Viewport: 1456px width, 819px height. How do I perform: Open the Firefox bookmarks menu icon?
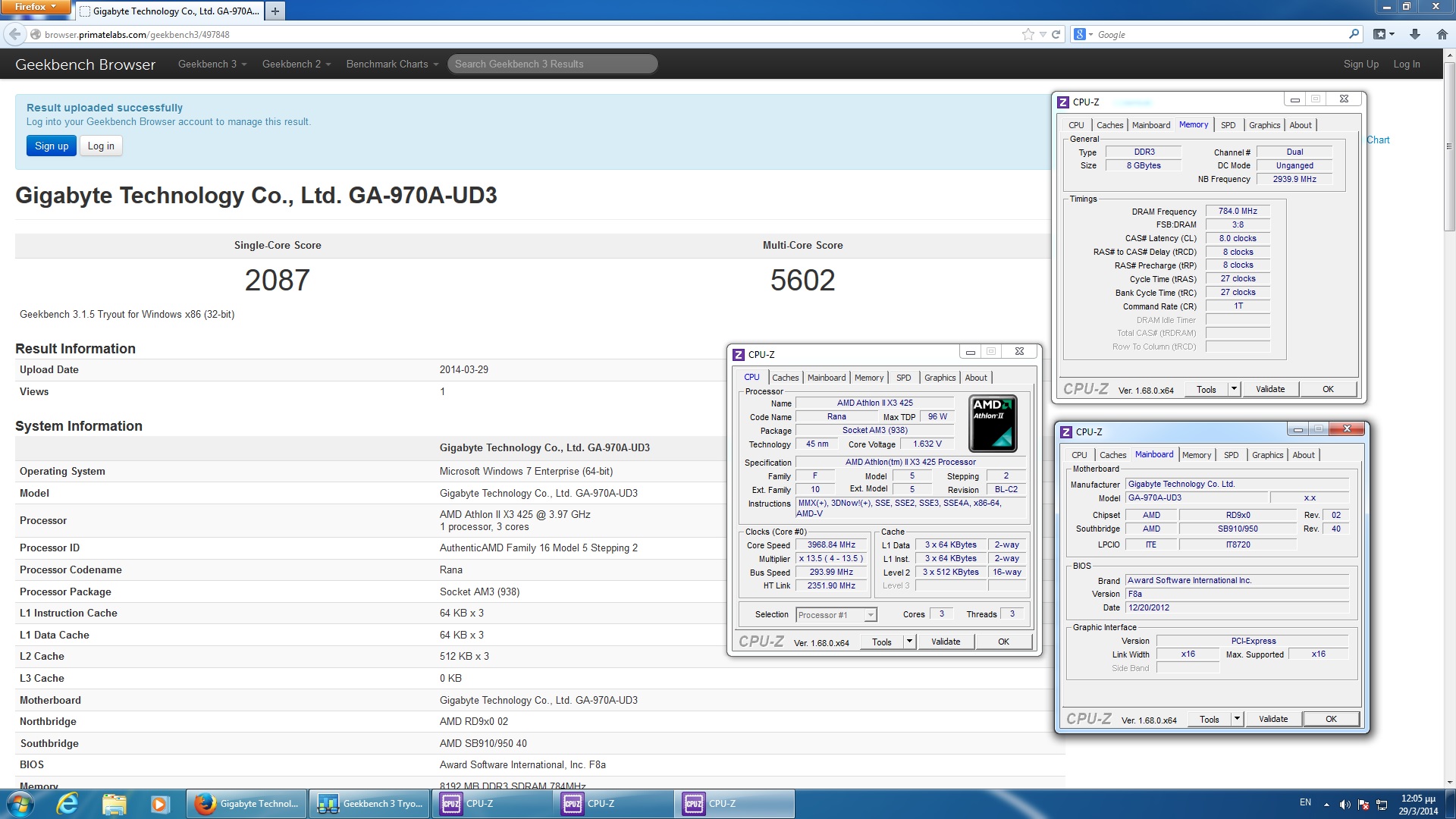[x=1384, y=34]
